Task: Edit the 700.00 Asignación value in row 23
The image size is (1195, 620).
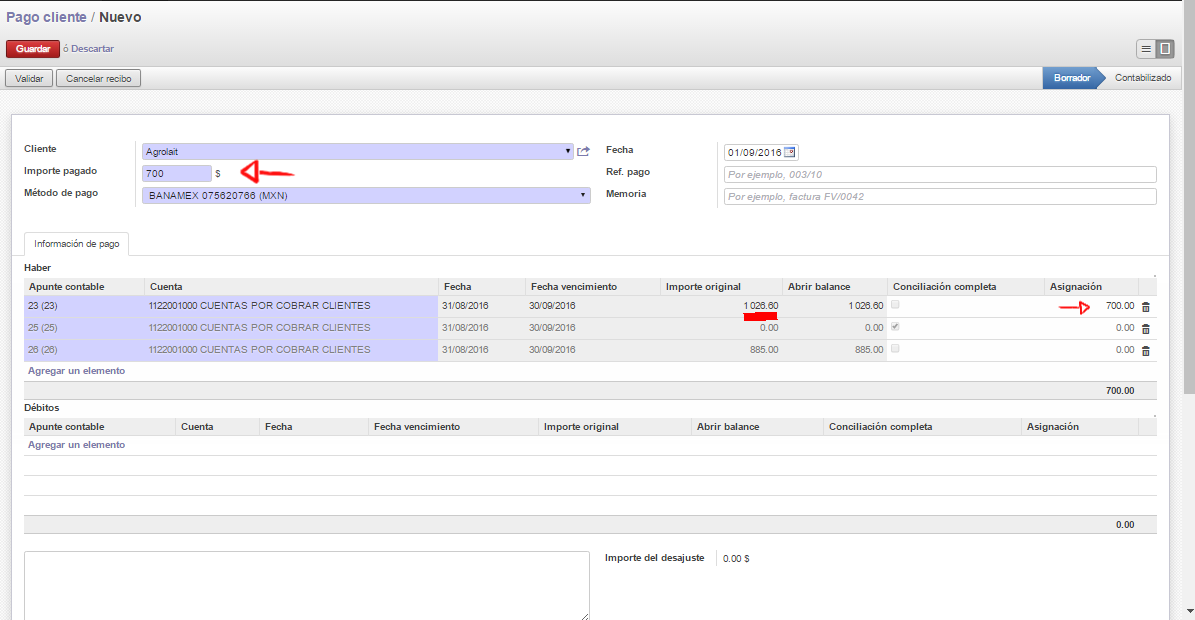Action: [x=1120, y=306]
